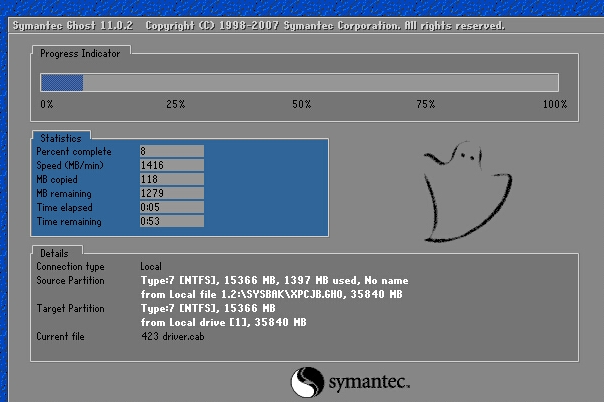Click the Statistics panel title

[x=61, y=138]
